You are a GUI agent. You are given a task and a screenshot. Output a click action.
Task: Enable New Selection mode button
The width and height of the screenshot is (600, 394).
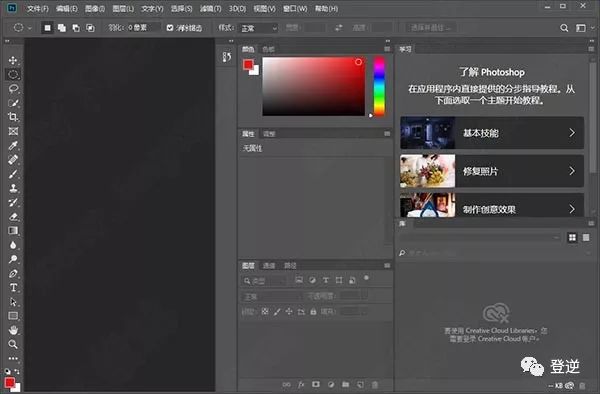47,28
